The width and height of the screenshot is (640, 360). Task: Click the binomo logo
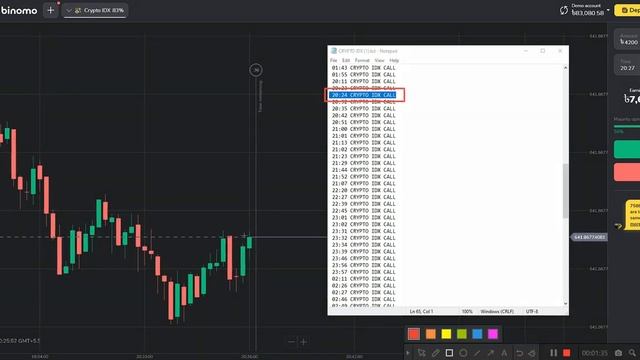coord(19,10)
